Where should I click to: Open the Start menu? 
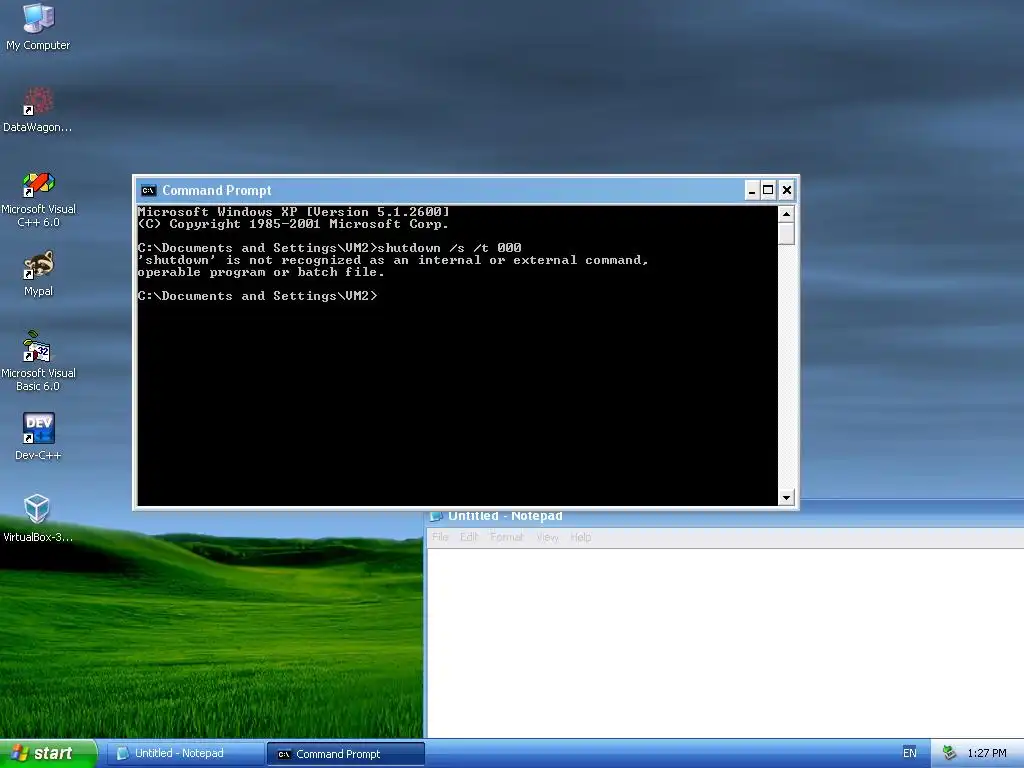48,753
